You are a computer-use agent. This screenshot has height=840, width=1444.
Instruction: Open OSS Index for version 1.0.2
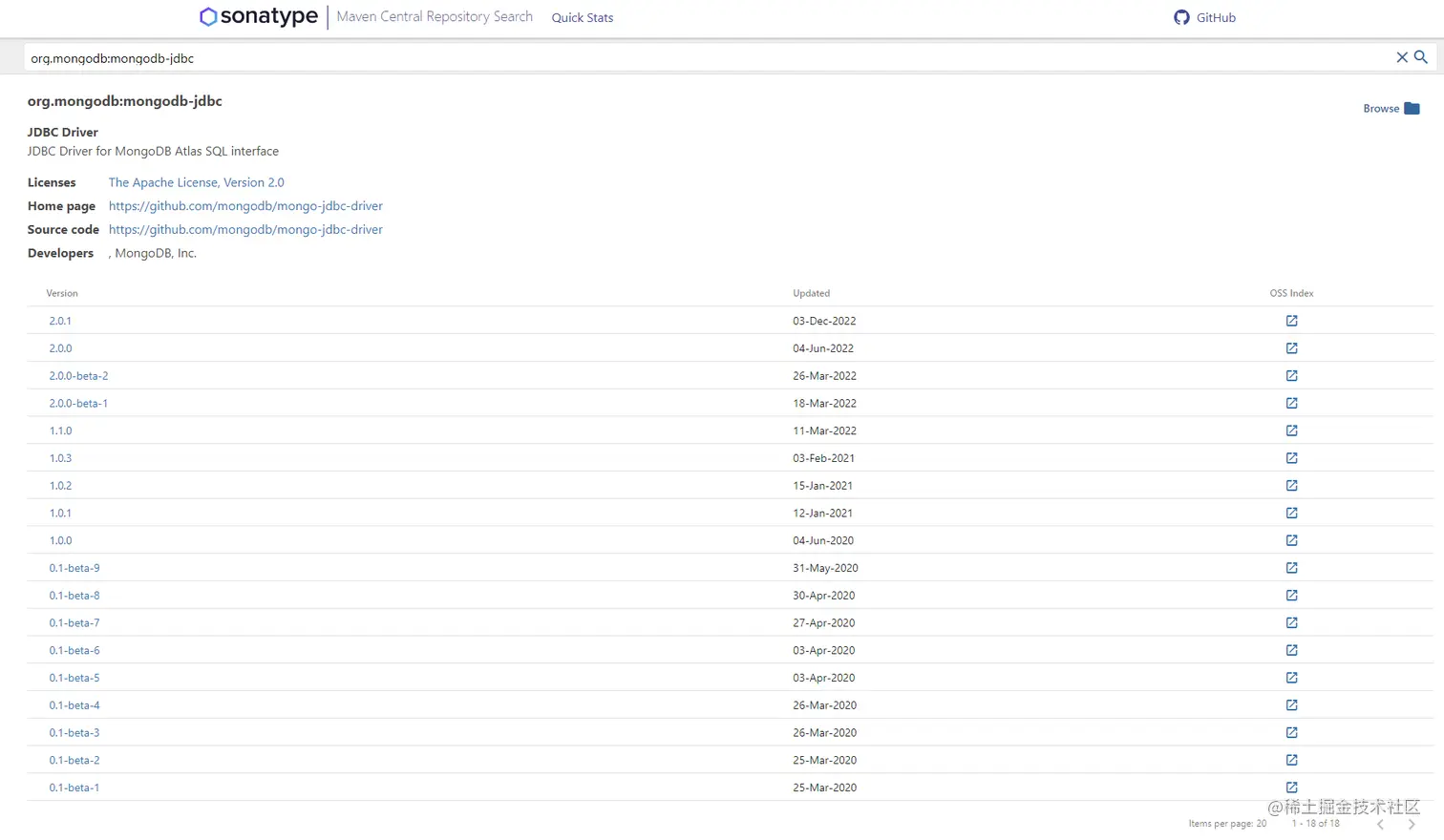pyautogui.click(x=1291, y=486)
